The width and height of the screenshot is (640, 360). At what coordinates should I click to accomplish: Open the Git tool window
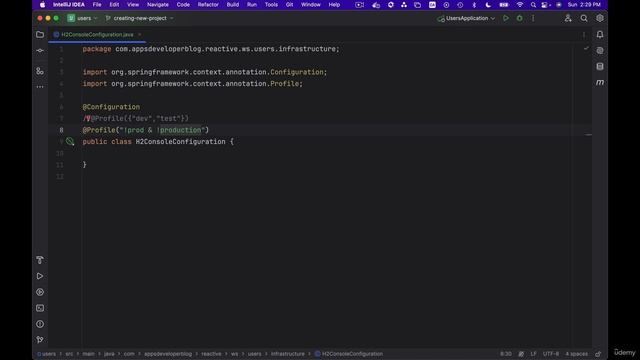click(x=40, y=340)
